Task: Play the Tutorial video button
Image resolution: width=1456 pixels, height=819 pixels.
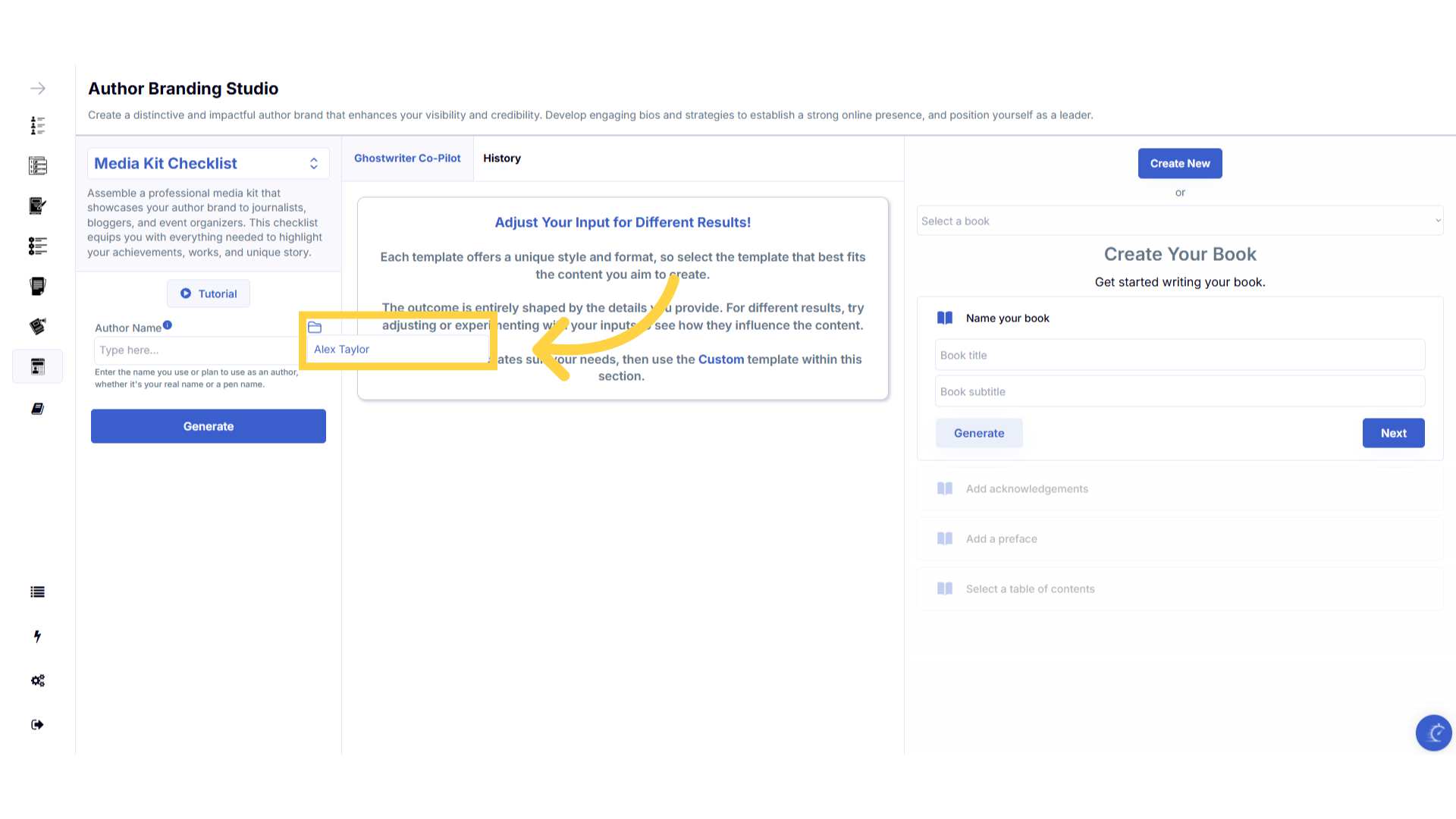Action: point(209,293)
